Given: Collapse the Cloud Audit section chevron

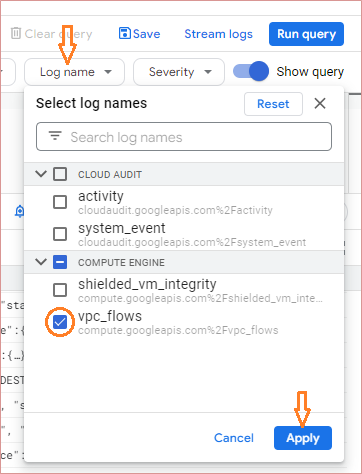Looking at the screenshot, I should click(x=41, y=174).
